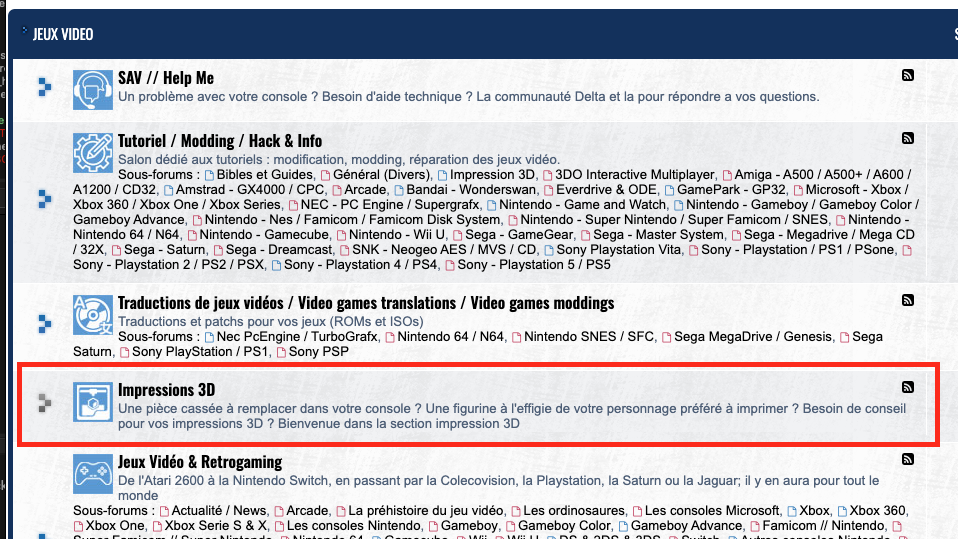Open Sega - Master System sub-forum
Image resolution: width=958 pixels, height=539 pixels.
[658, 235]
